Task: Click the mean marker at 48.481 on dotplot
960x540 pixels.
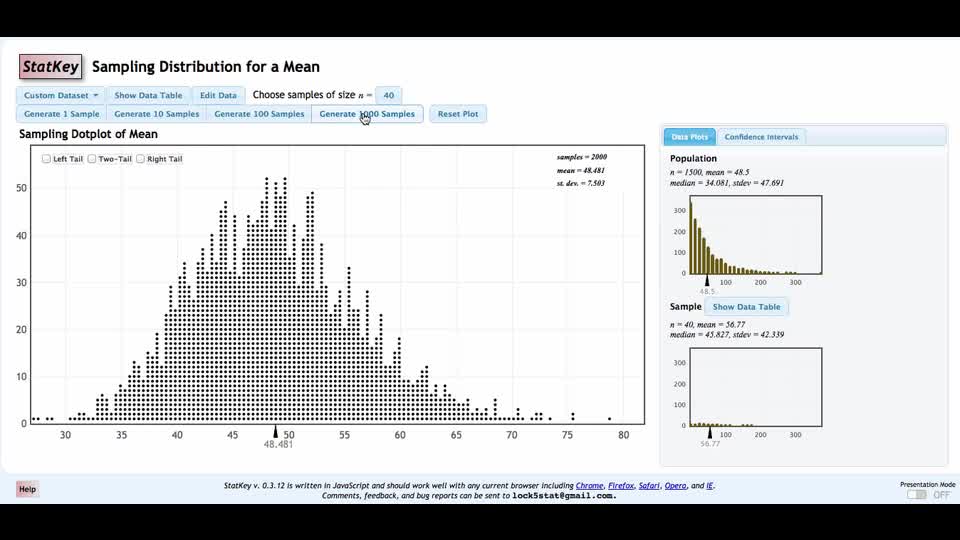Action: (x=276, y=432)
